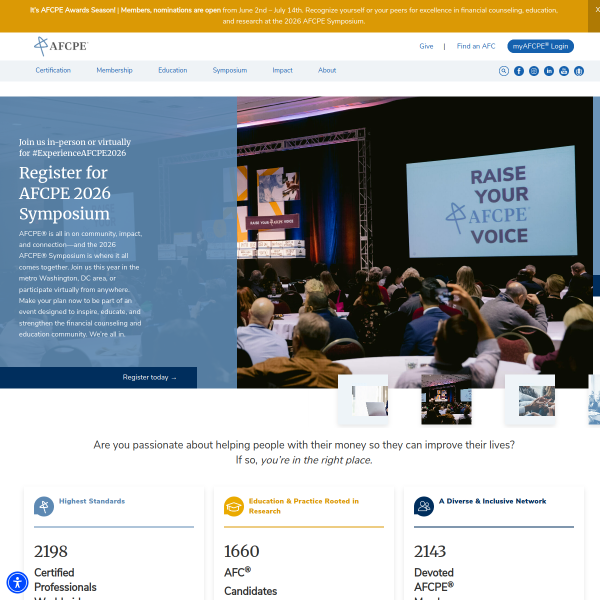
Task: Follow the Find an AFC link
Action: click(x=476, y=46)
